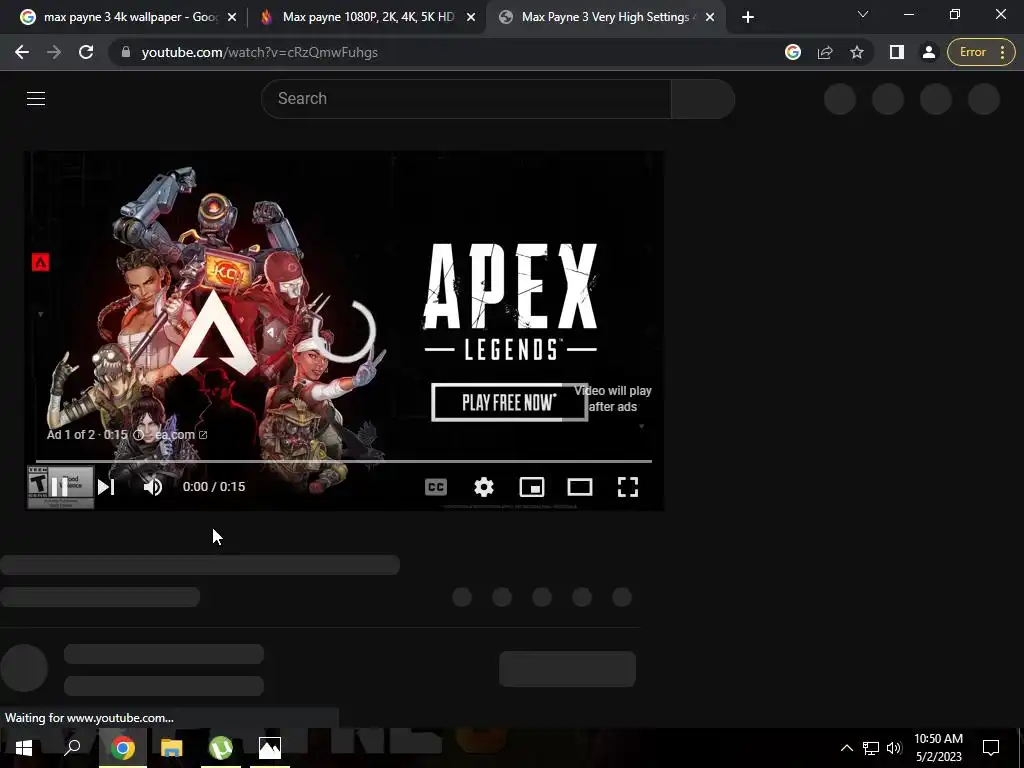Image resolution: width=1024 pixels, height=768 pixels.
Task: View site information padlock icon
Action: coord(125,52)
